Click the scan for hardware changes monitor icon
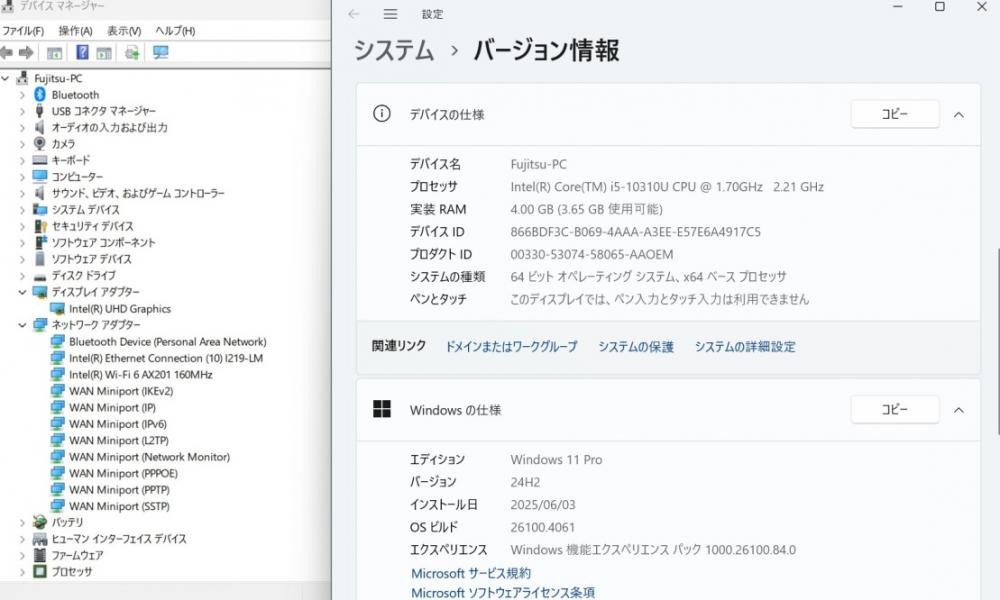The width and height of the screenshot is (1000, 600). tap(161, 52)
